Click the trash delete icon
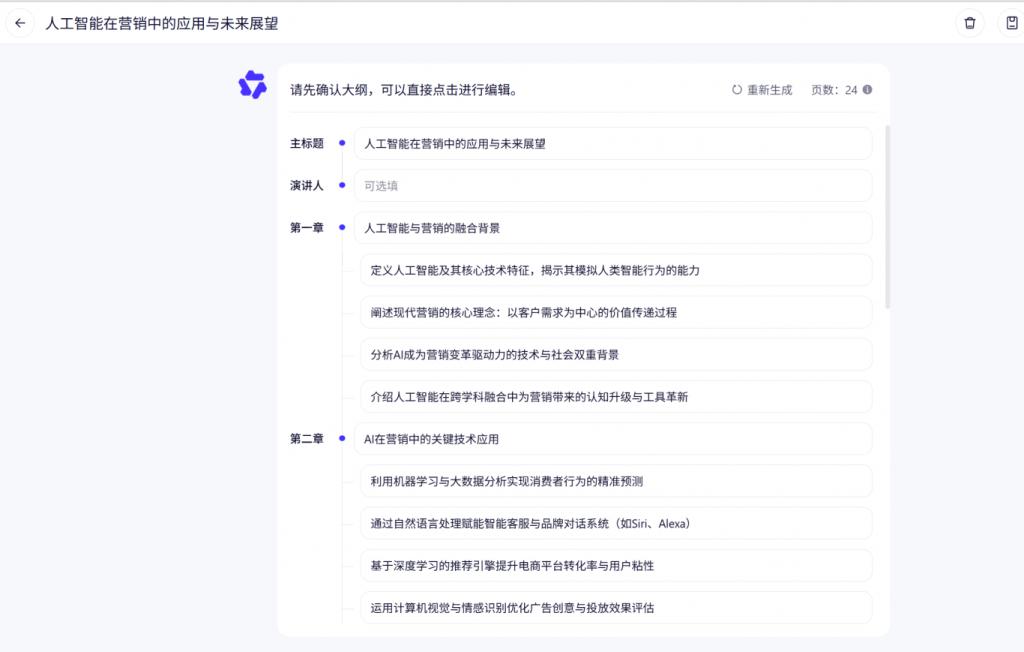This screenshot has height=652, width=1024. pyautogui.click(x=969, y=23)
